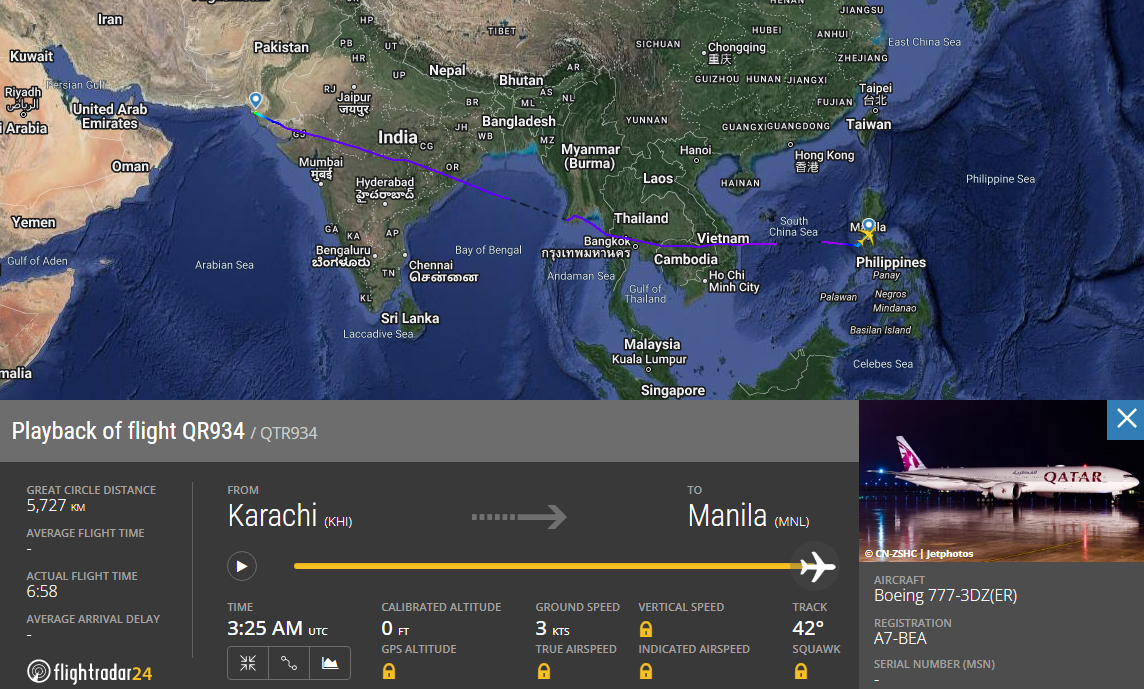Click the actual flight time 6:58

(42, 592)
